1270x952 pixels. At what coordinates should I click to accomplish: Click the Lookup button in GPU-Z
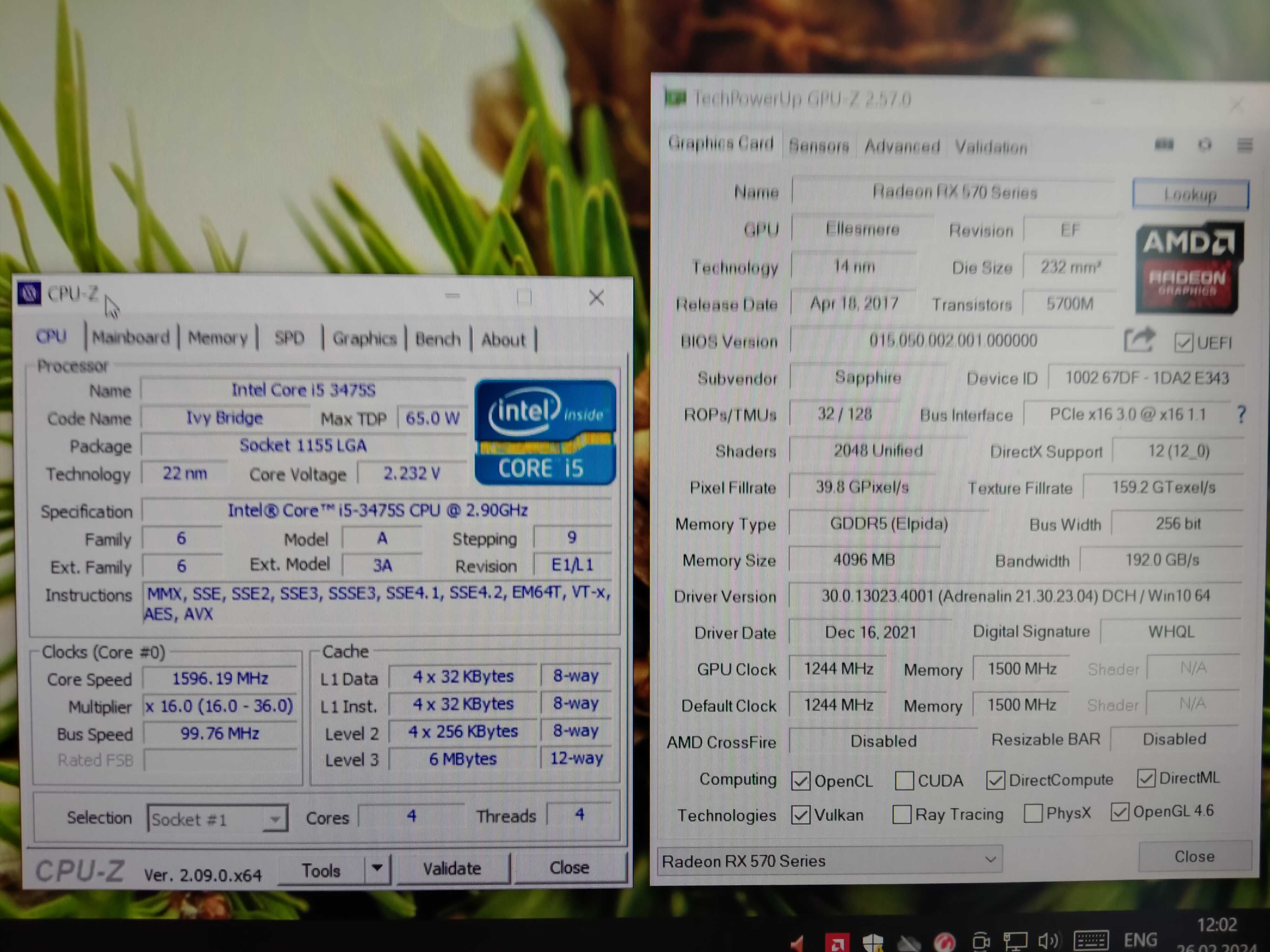(1190, 195)
